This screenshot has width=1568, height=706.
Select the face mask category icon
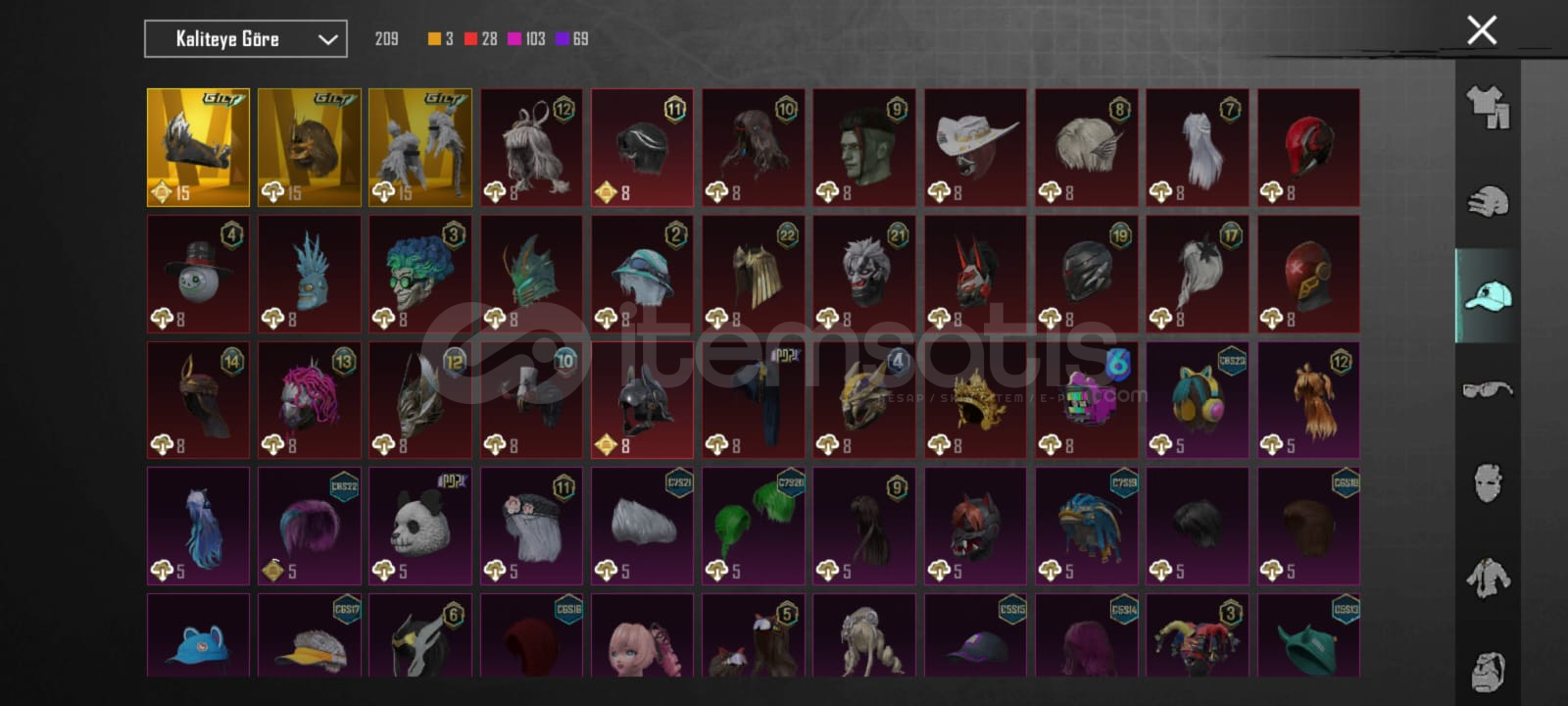pyautogui.click(x=1488, y=482)
